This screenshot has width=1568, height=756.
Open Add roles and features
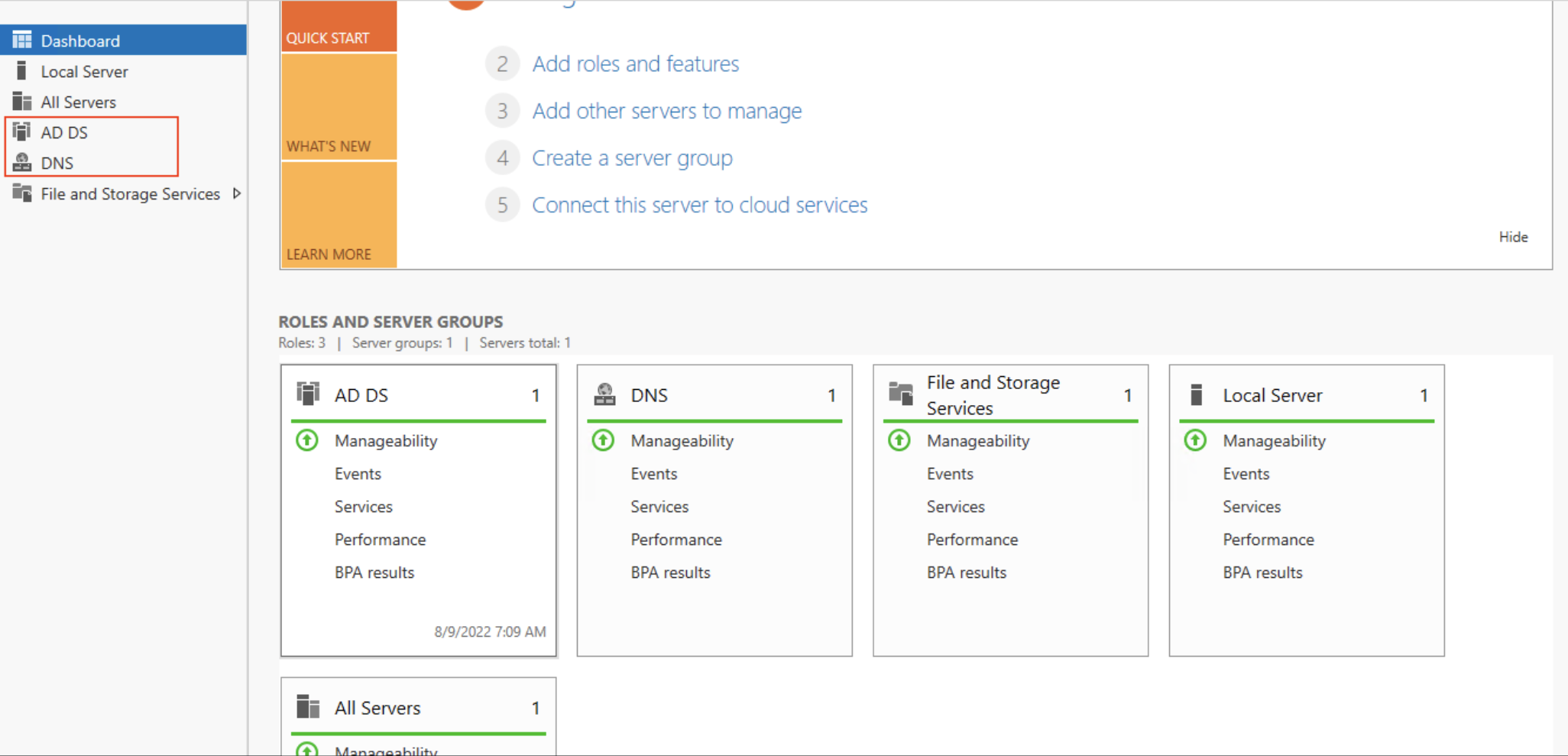pyautogui.click(x=635, y=63)
